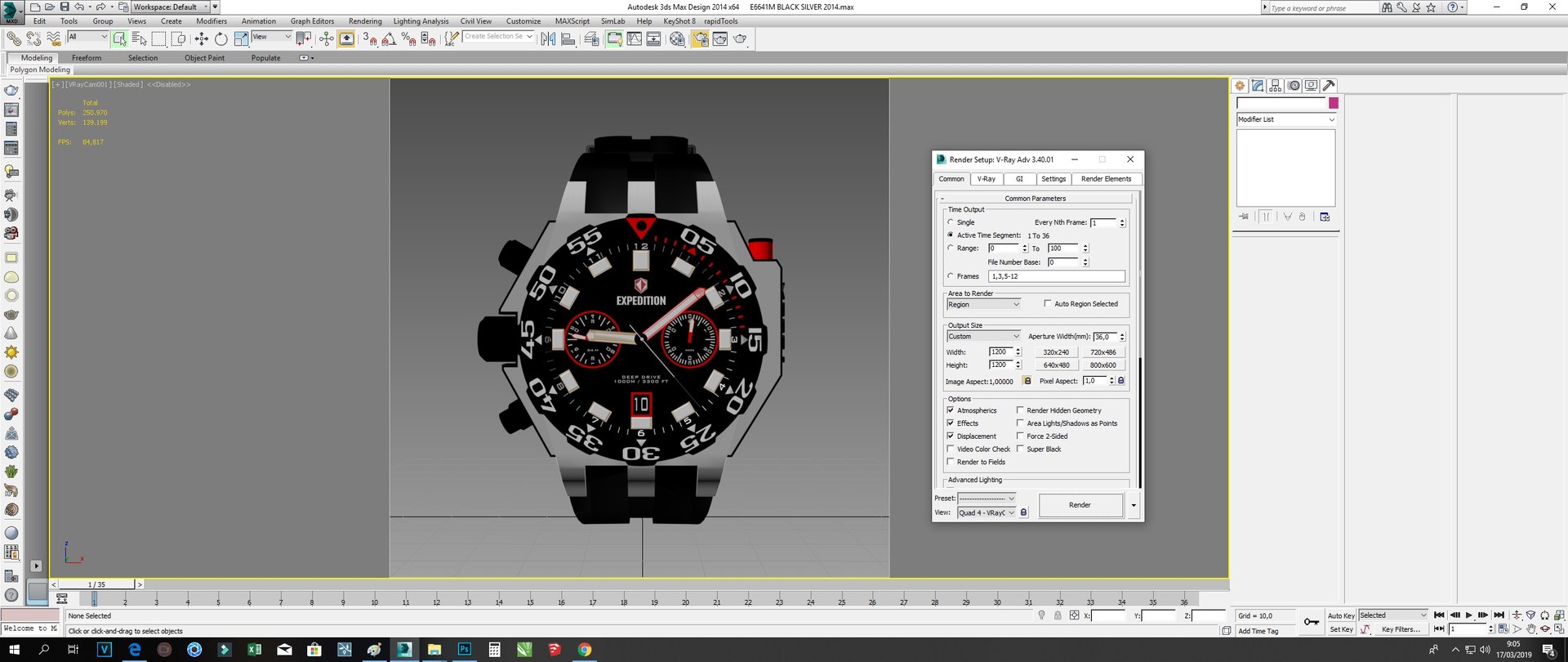Viewport: 1568px width, 662px height.
Task: Click the teapot Render Production icon
Action: 740,38
